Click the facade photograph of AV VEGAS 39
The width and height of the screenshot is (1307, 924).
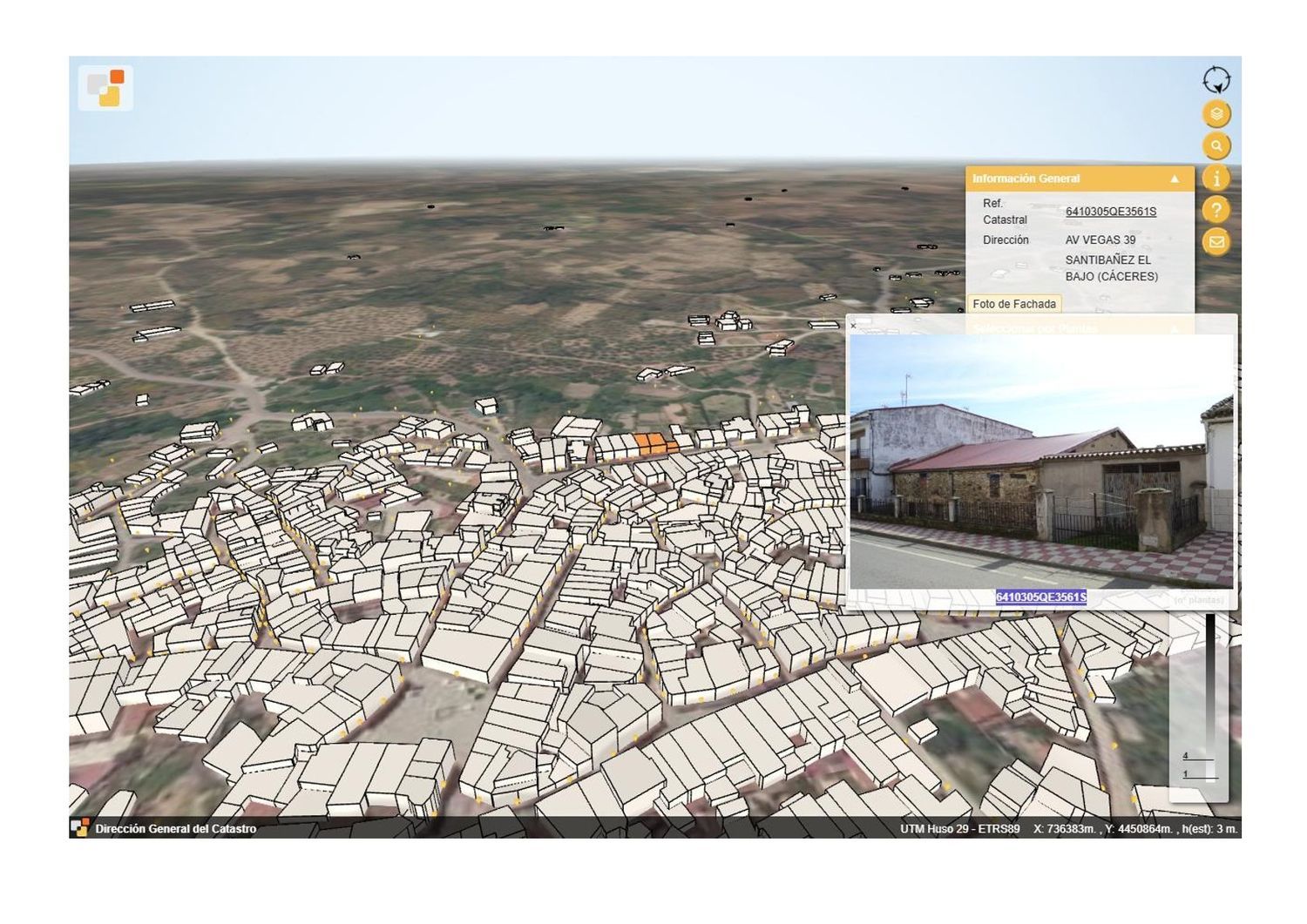[1041, 462]
